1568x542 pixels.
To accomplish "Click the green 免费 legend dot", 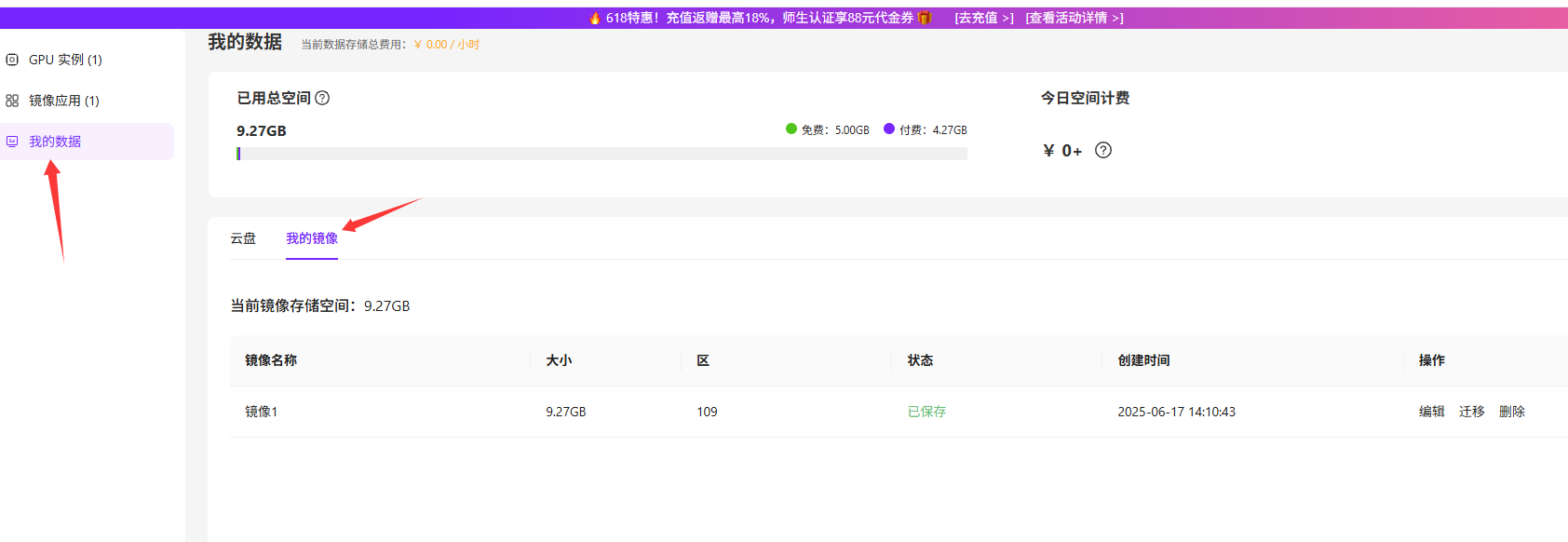I will [x=791, y=129].
